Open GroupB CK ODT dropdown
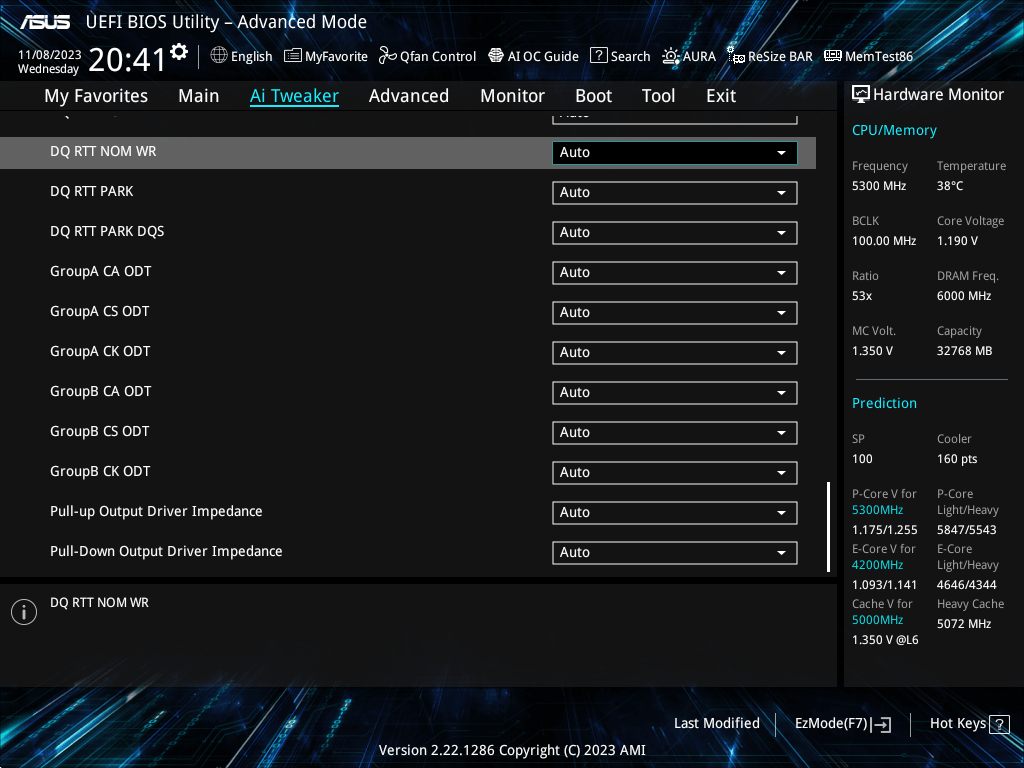 click(675, 473)
